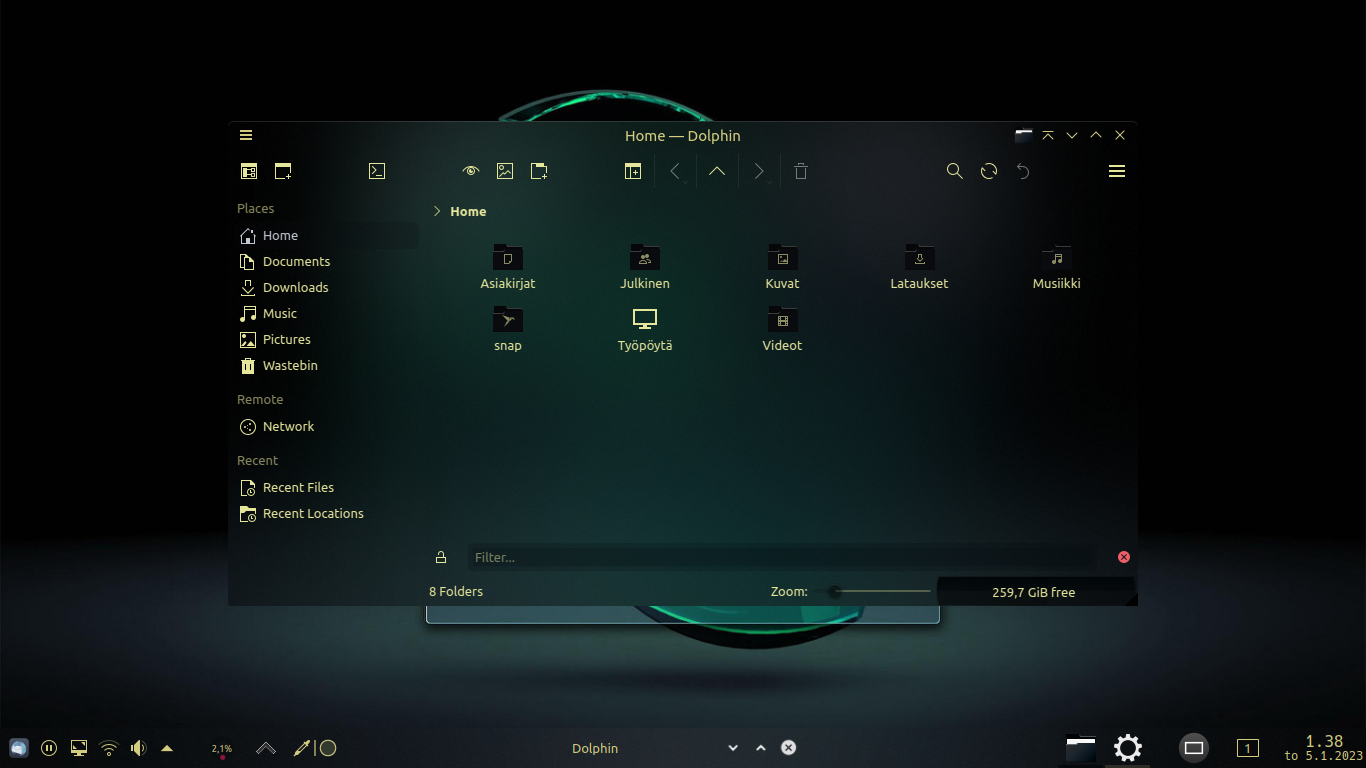Create new folder using toolbar icon
This screenshot has height=768, width=1366.
click(539, 171)
